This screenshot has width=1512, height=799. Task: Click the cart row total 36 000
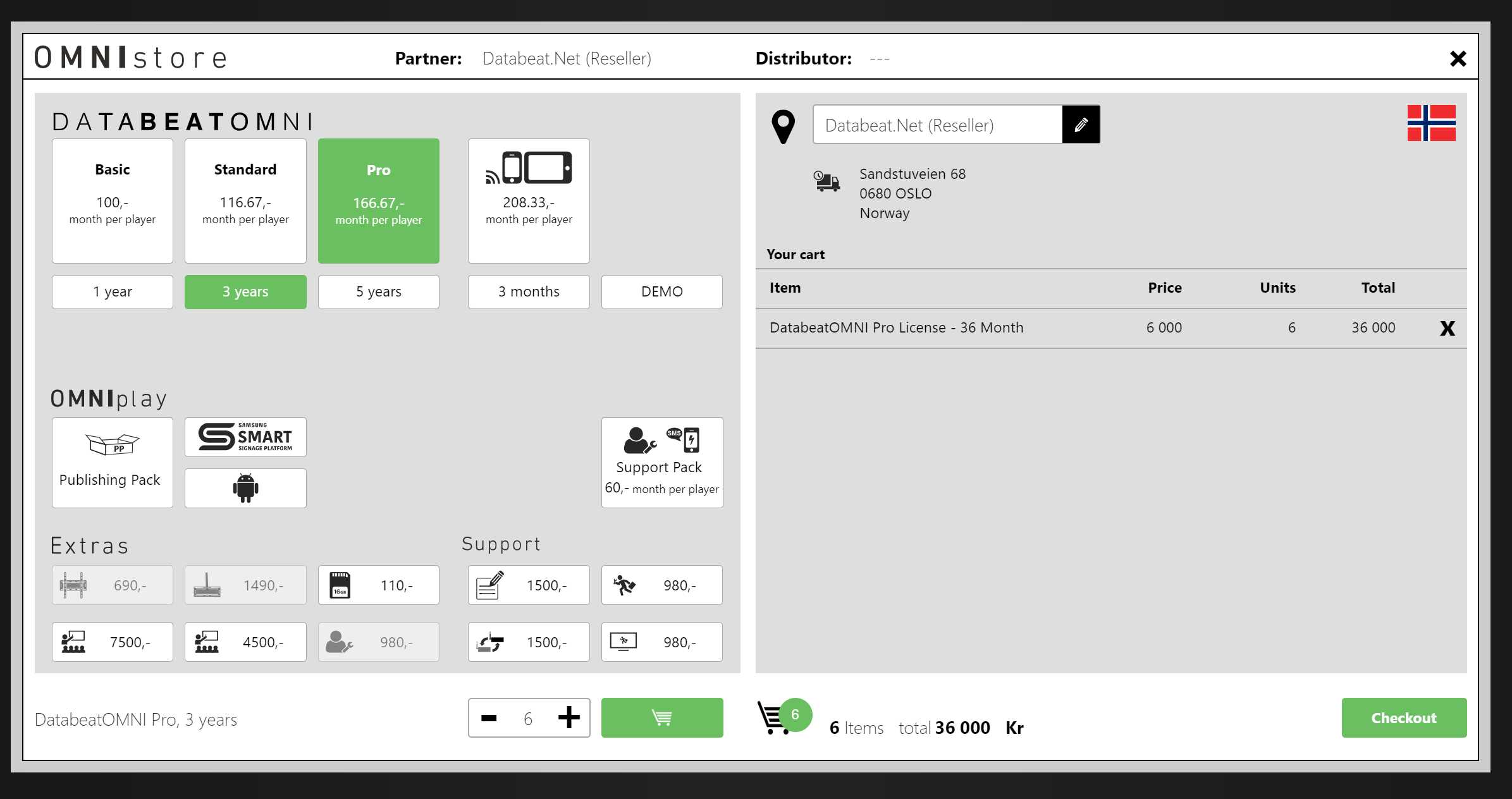pos(1374,327)
